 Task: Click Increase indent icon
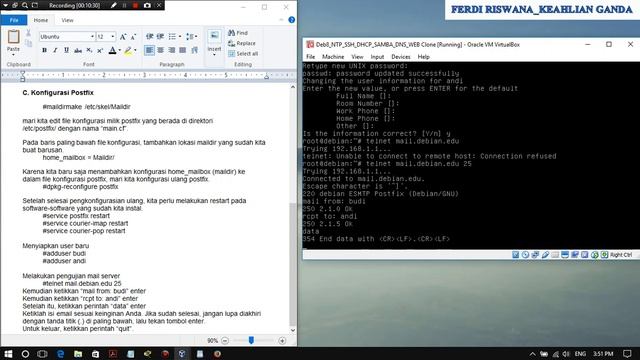[160, 37]
